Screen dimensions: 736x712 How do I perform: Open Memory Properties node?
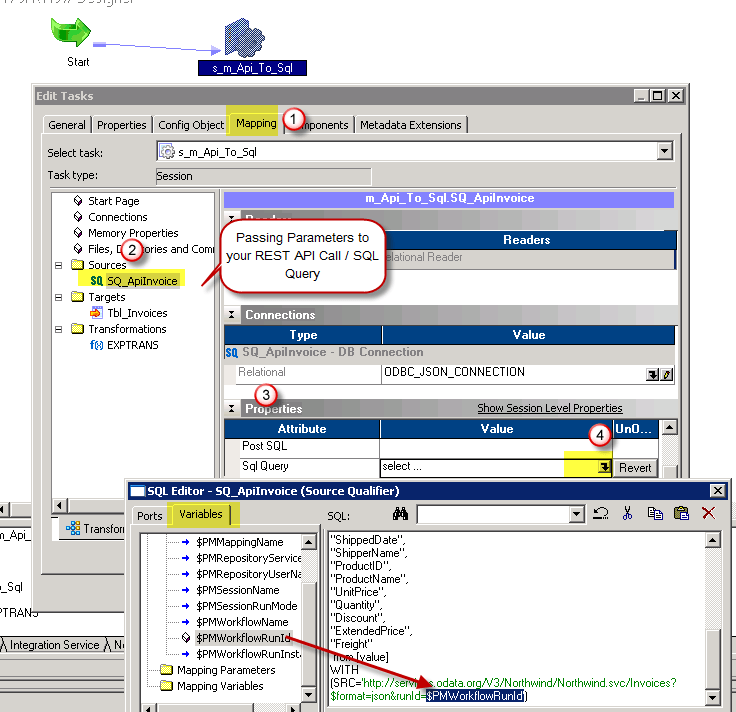133,233
